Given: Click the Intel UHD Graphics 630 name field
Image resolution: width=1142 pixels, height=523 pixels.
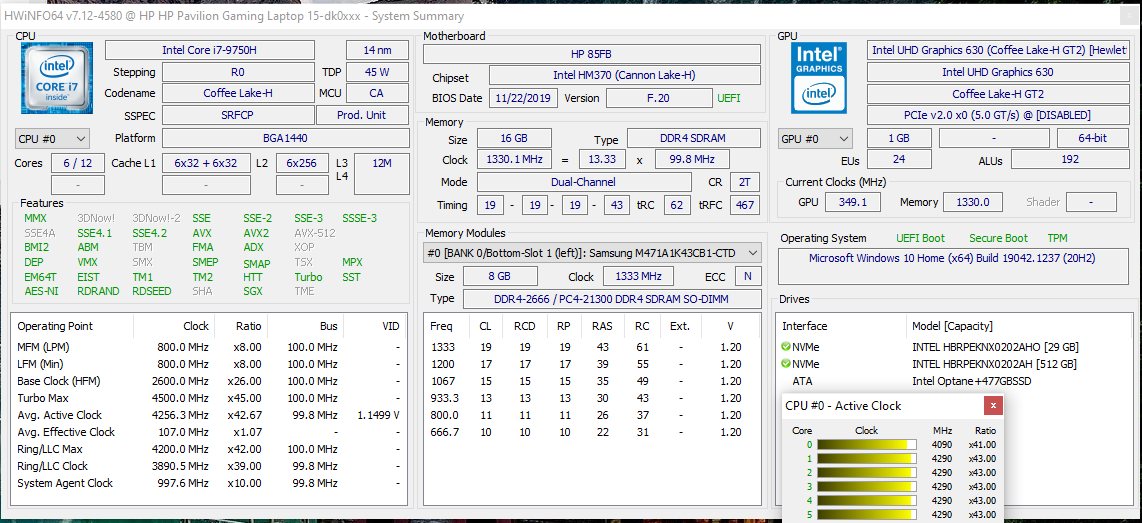Looking at the screenshot, I should 998,72.
